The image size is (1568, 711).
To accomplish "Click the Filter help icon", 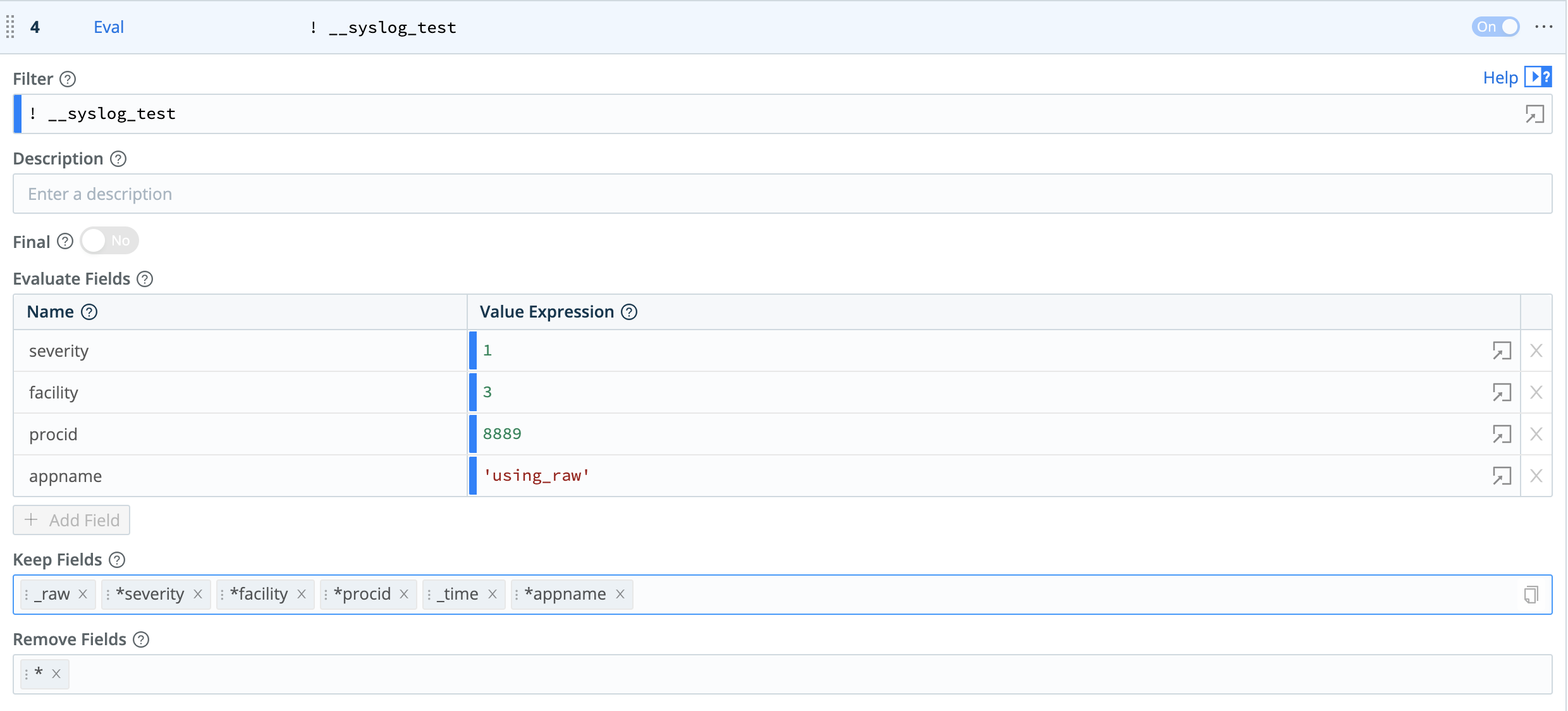I will click(x=68, y=79).
